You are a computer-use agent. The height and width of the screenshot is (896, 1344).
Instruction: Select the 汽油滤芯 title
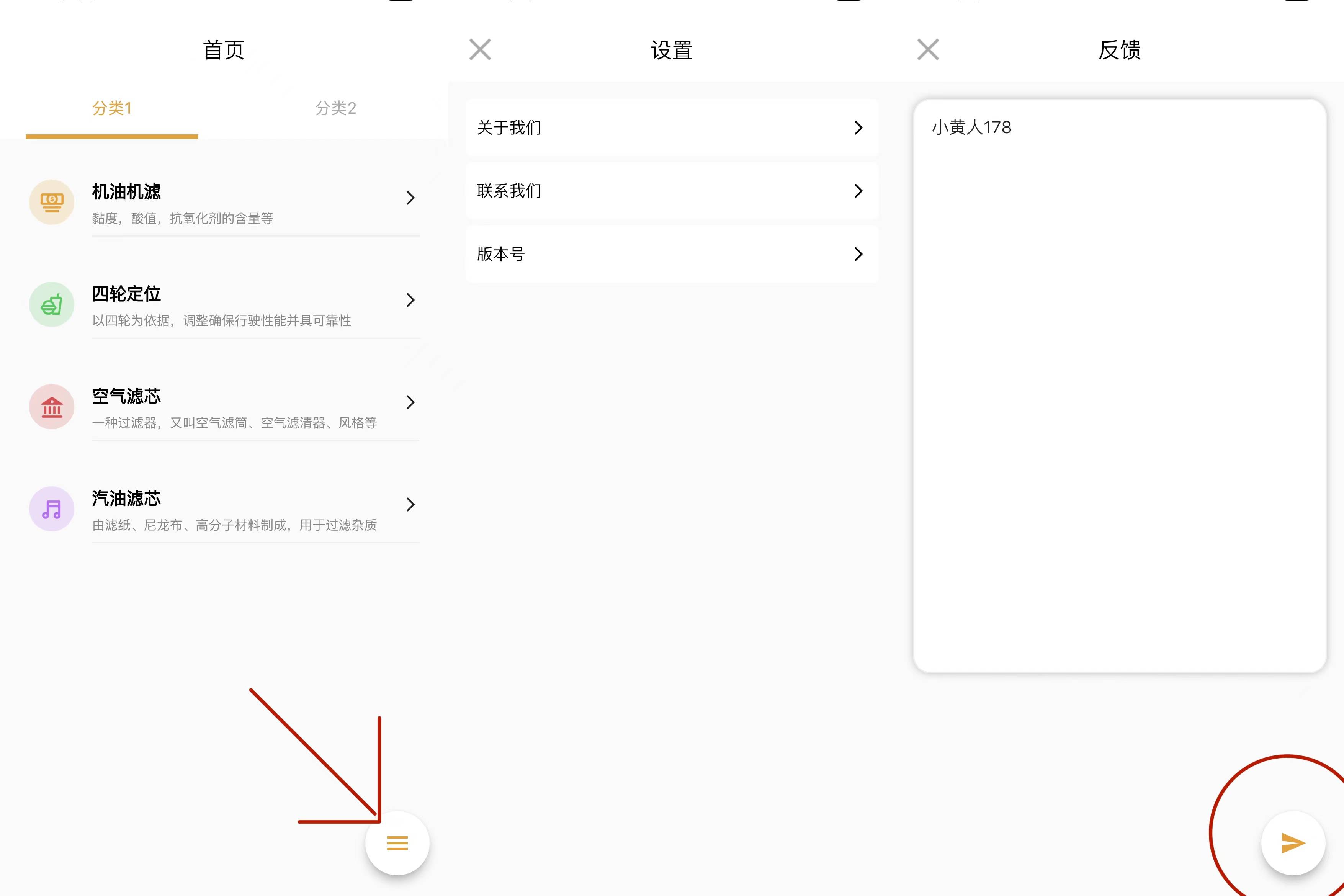pos(126,499)
